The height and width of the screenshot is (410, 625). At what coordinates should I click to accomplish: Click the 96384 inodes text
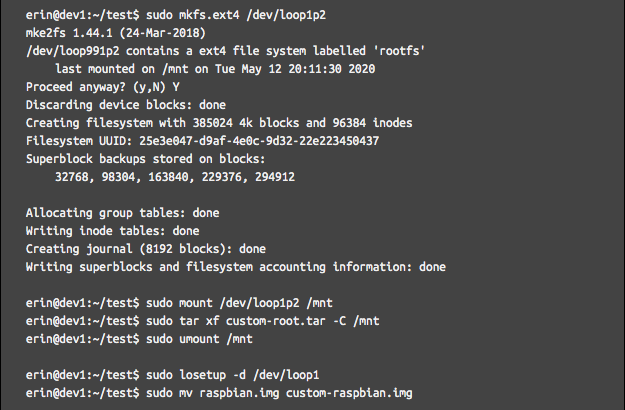372,123
